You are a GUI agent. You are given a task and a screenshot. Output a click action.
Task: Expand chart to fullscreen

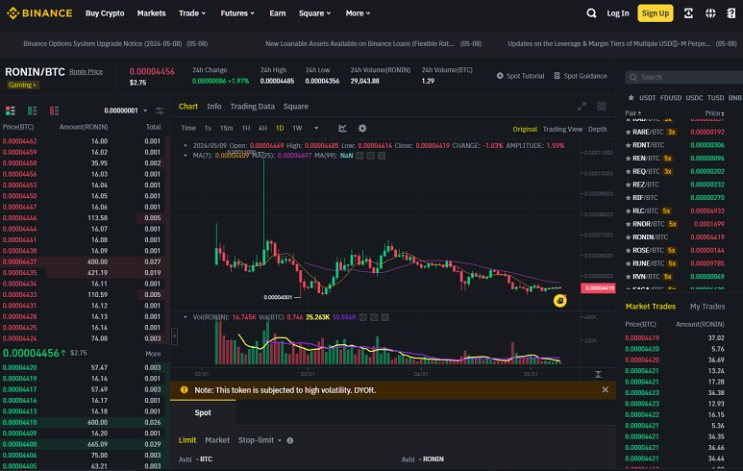pos(581,107)
